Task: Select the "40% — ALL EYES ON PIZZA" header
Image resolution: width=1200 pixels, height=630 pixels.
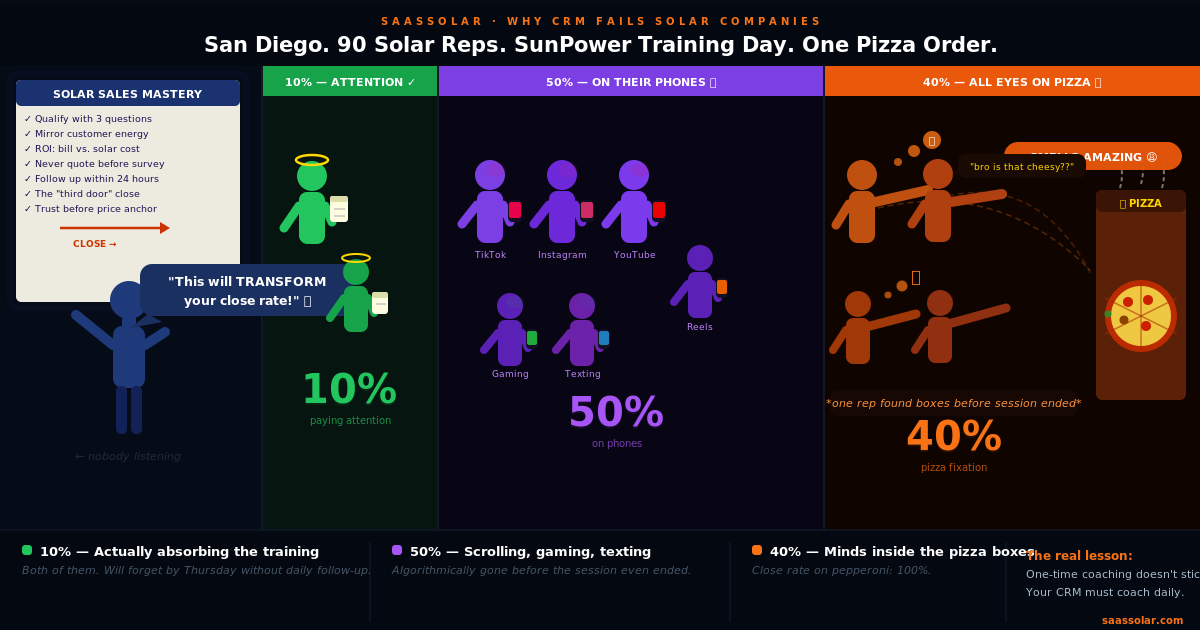Action: tap(1012, 81)
